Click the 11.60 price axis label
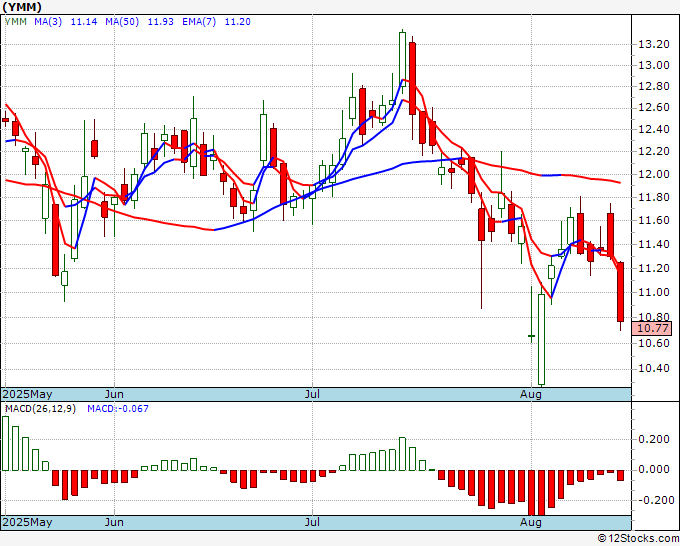The width and height of the screenshot is (680, 546). (x=654, y=220)
